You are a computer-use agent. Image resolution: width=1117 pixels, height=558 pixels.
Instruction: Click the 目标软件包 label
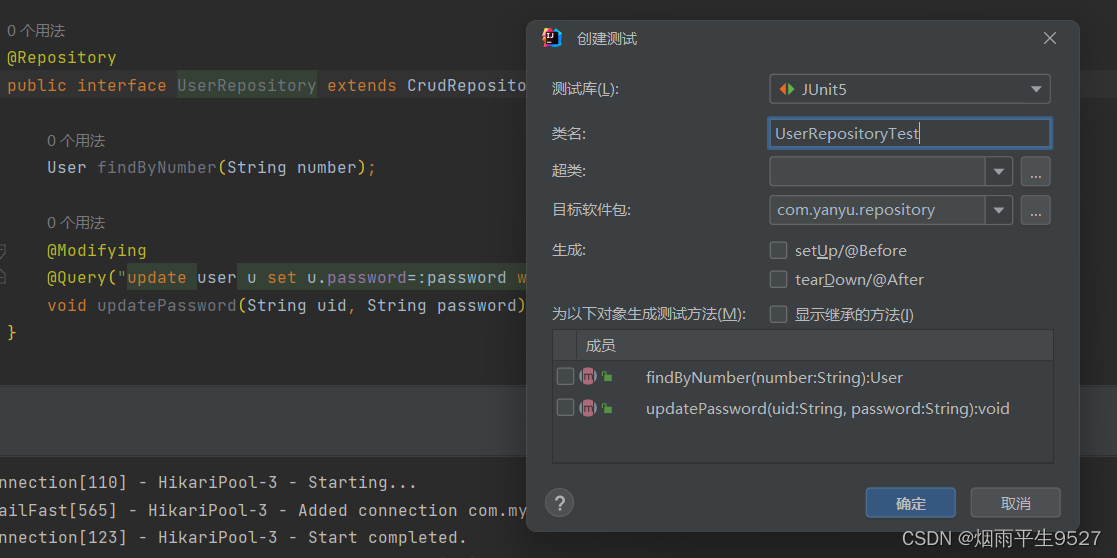coord(591,210)
